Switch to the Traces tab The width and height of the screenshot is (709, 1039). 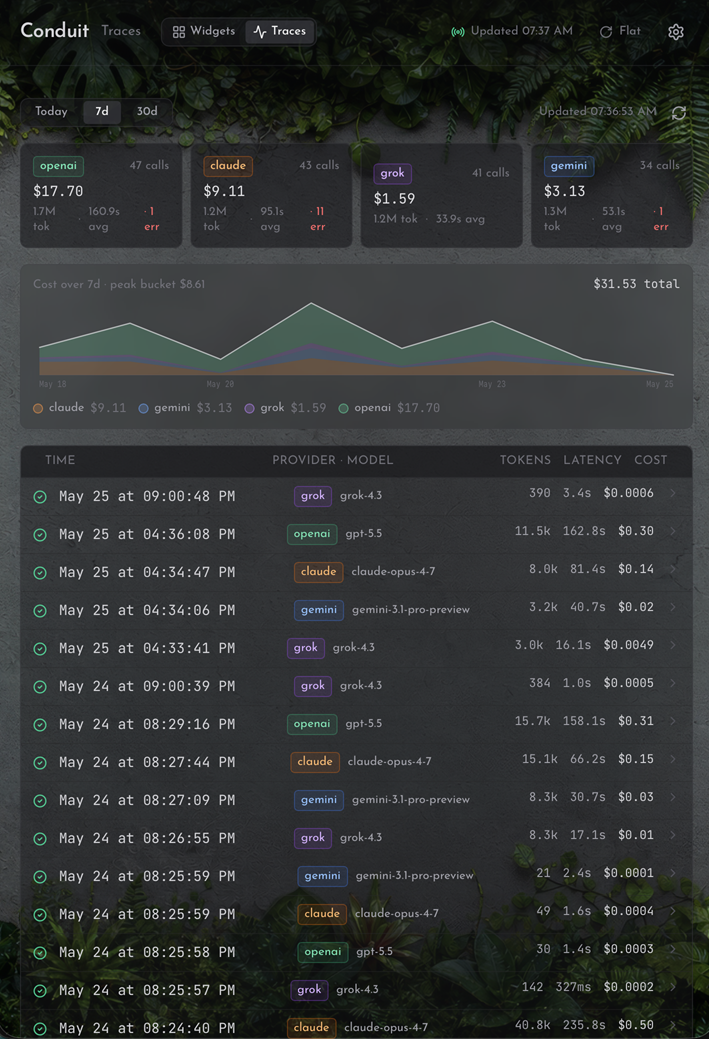point(280,31)
